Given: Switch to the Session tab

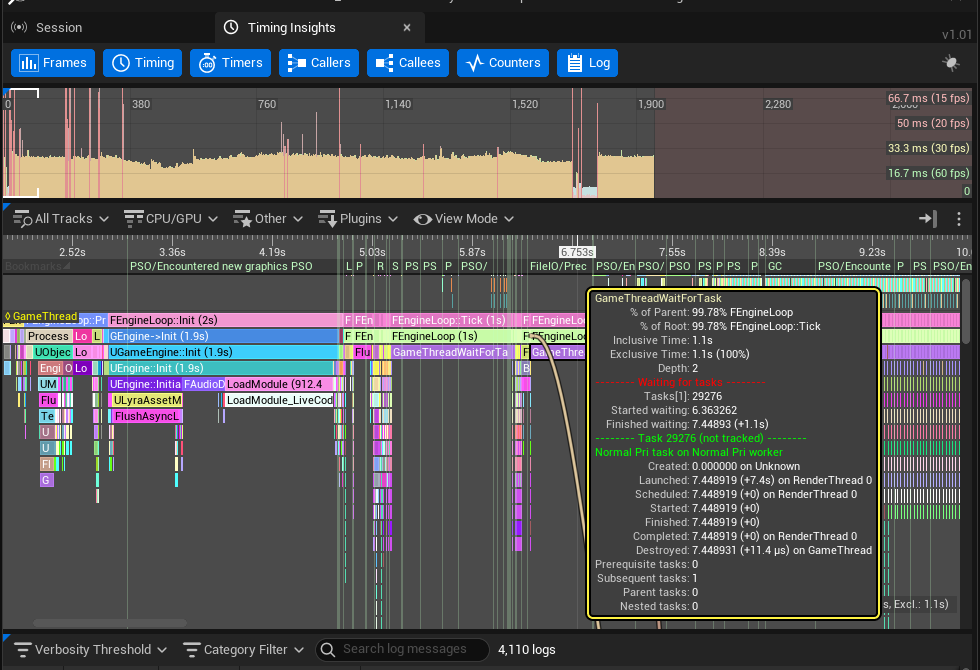Looking at the screenshot, I should [x=47, y=27].
